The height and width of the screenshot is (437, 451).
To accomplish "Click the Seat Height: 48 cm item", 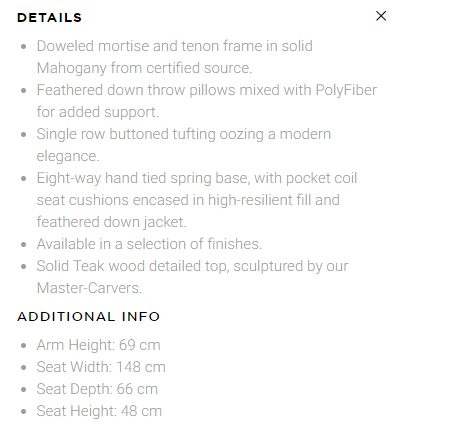I will pos(99,411).
